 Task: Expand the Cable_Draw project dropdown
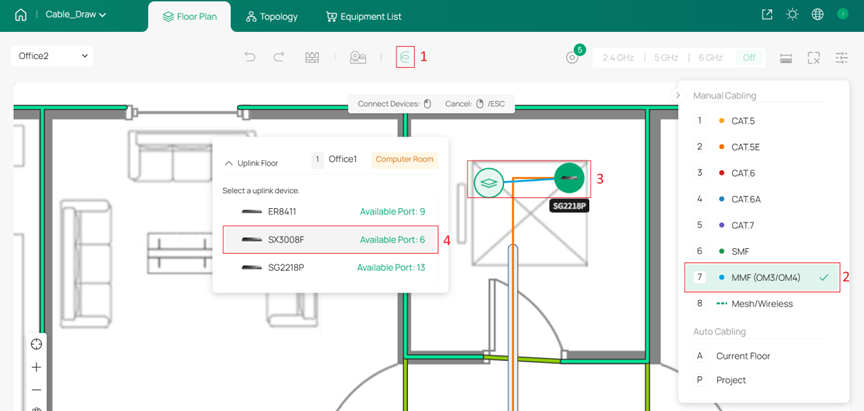[x=76, y=15]
